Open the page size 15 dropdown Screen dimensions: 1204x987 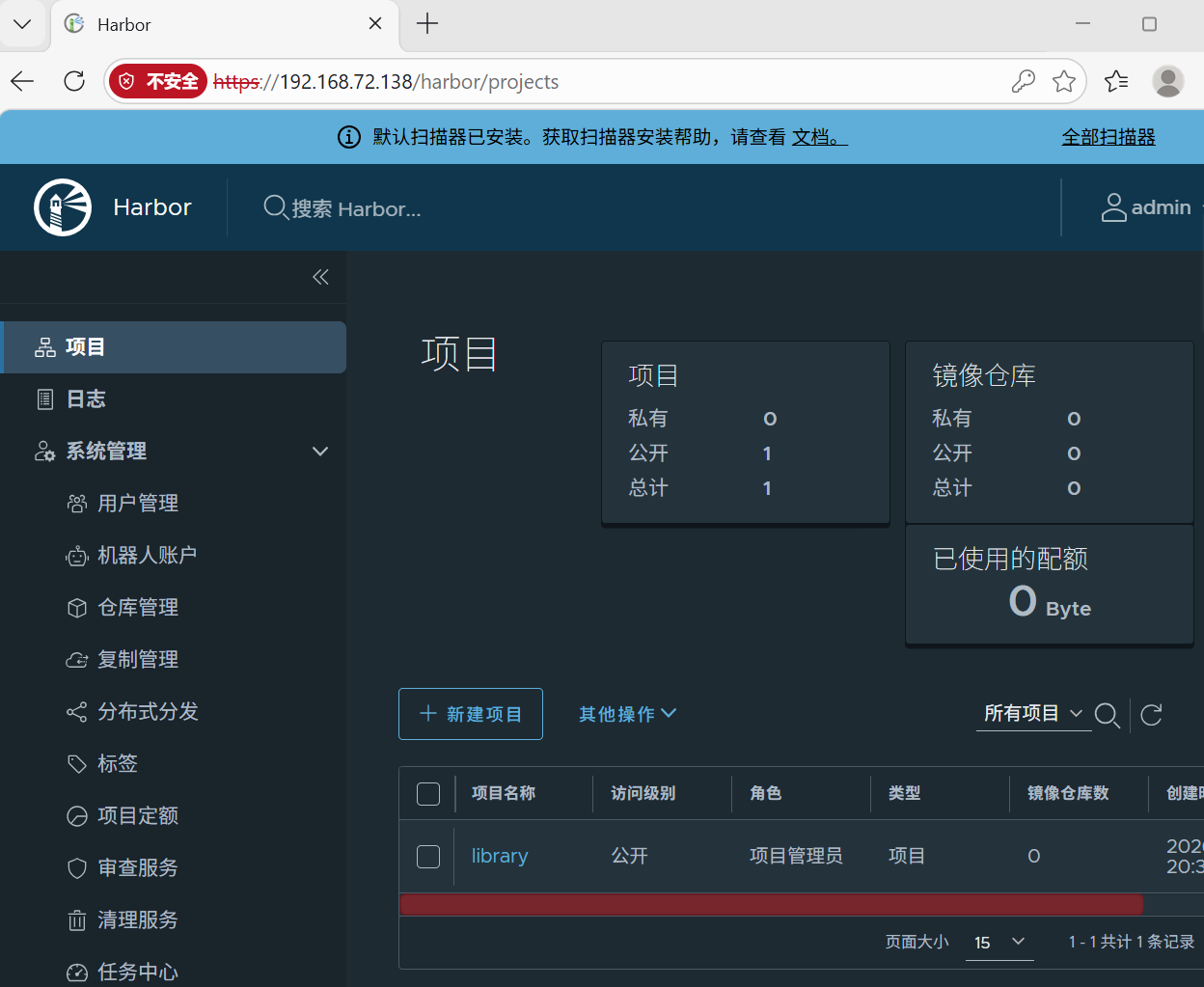pos(999,943)
